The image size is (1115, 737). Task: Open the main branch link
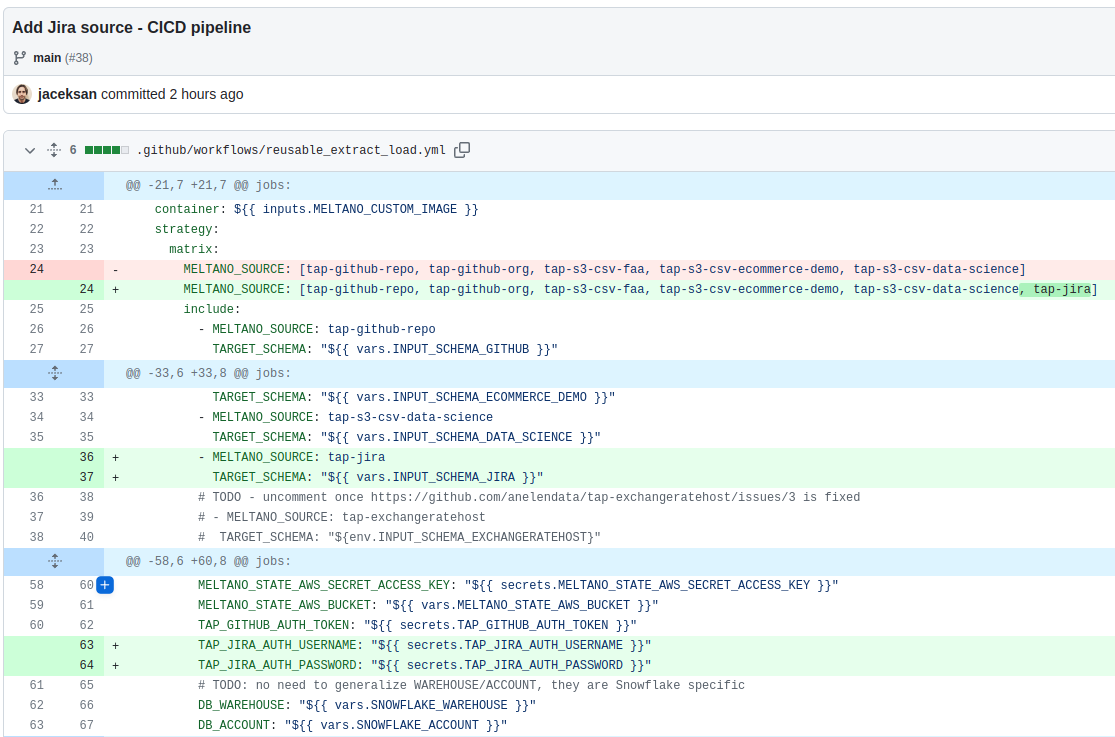[x=45, y=57]
